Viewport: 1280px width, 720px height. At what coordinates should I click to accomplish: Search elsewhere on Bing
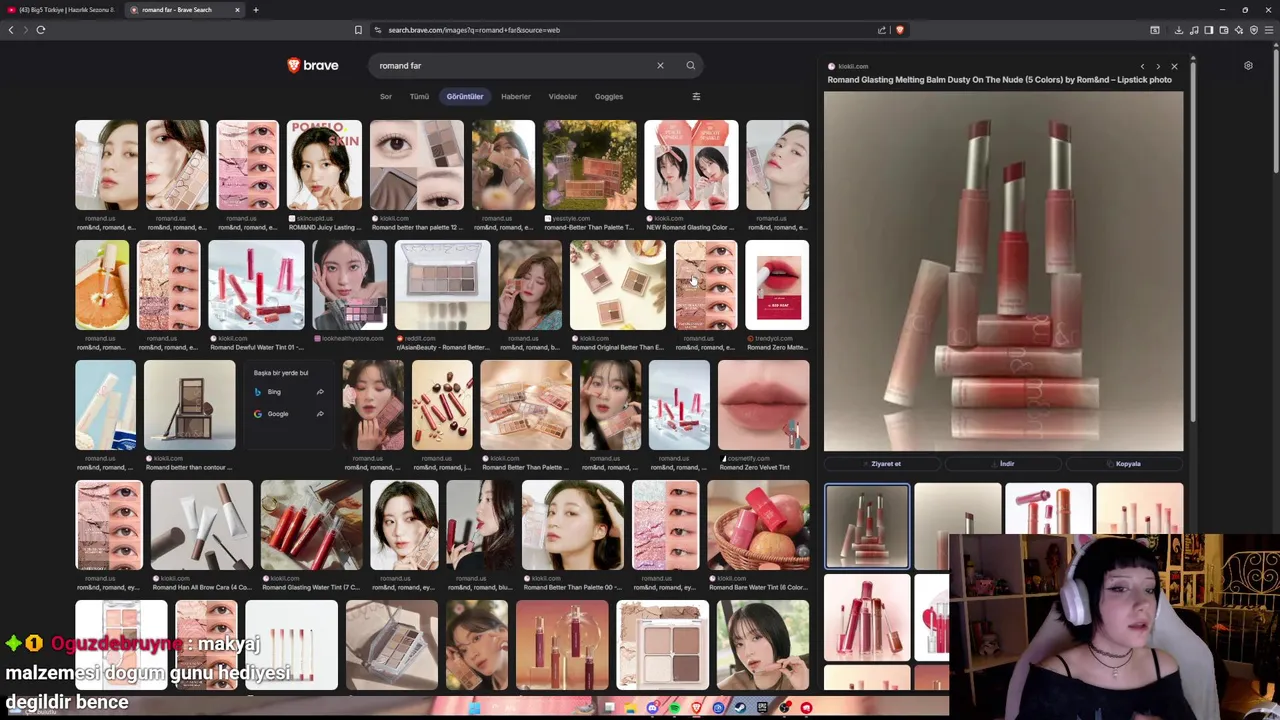[x=289, y=392]
